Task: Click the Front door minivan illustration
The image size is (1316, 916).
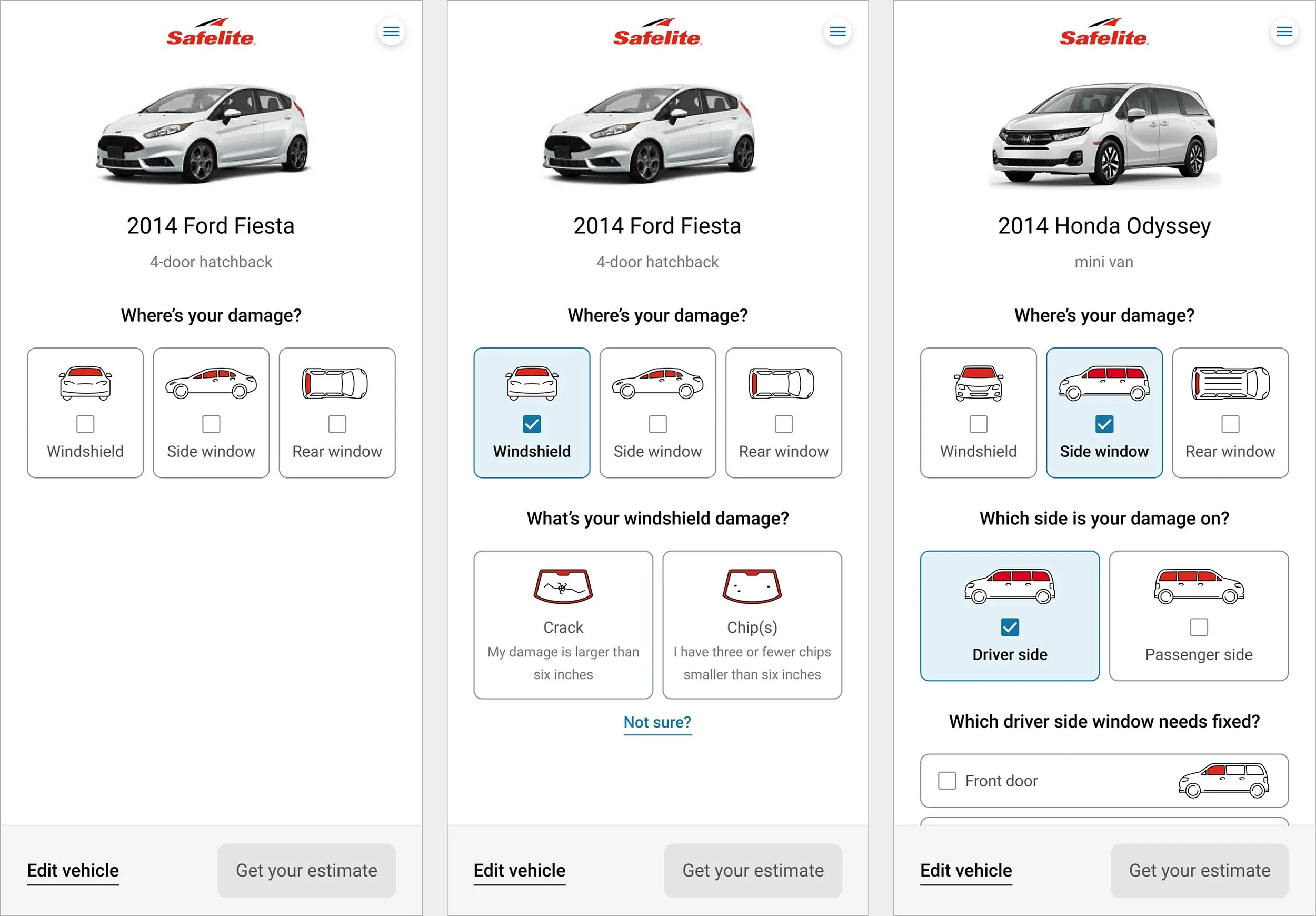Action: coord(1223,780)
